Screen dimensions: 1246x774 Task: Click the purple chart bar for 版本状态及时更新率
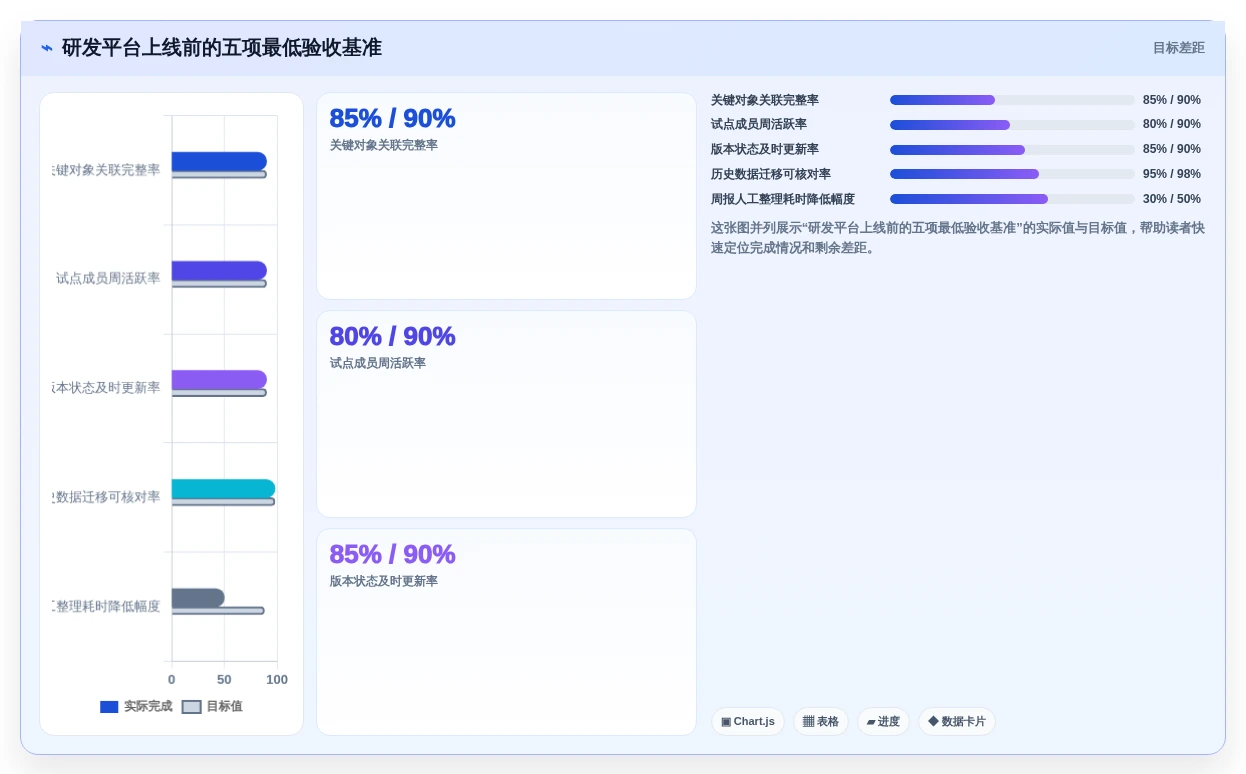[x=219, y=379]
